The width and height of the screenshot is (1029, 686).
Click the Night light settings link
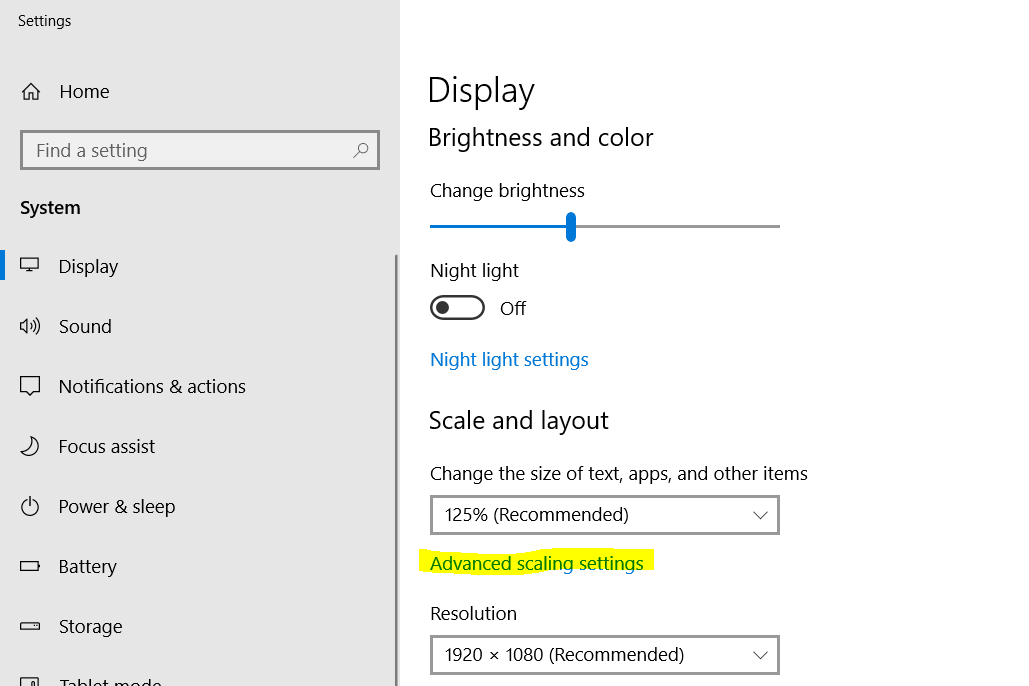509,359
